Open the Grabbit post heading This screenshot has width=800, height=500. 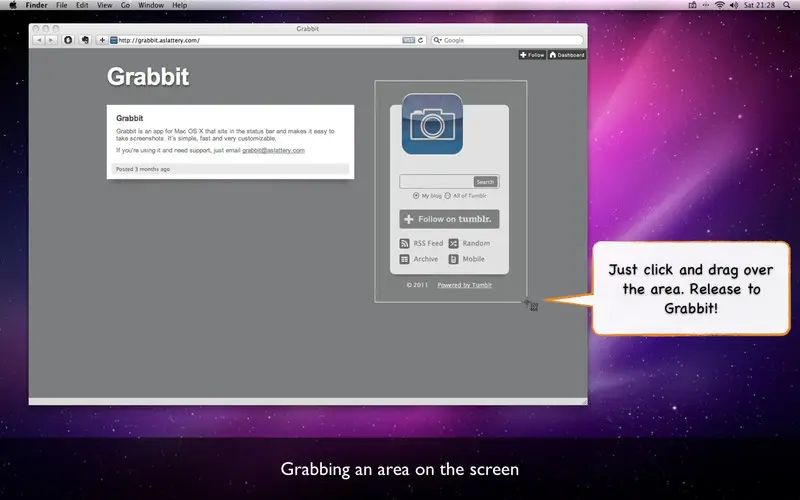(130, 118)
